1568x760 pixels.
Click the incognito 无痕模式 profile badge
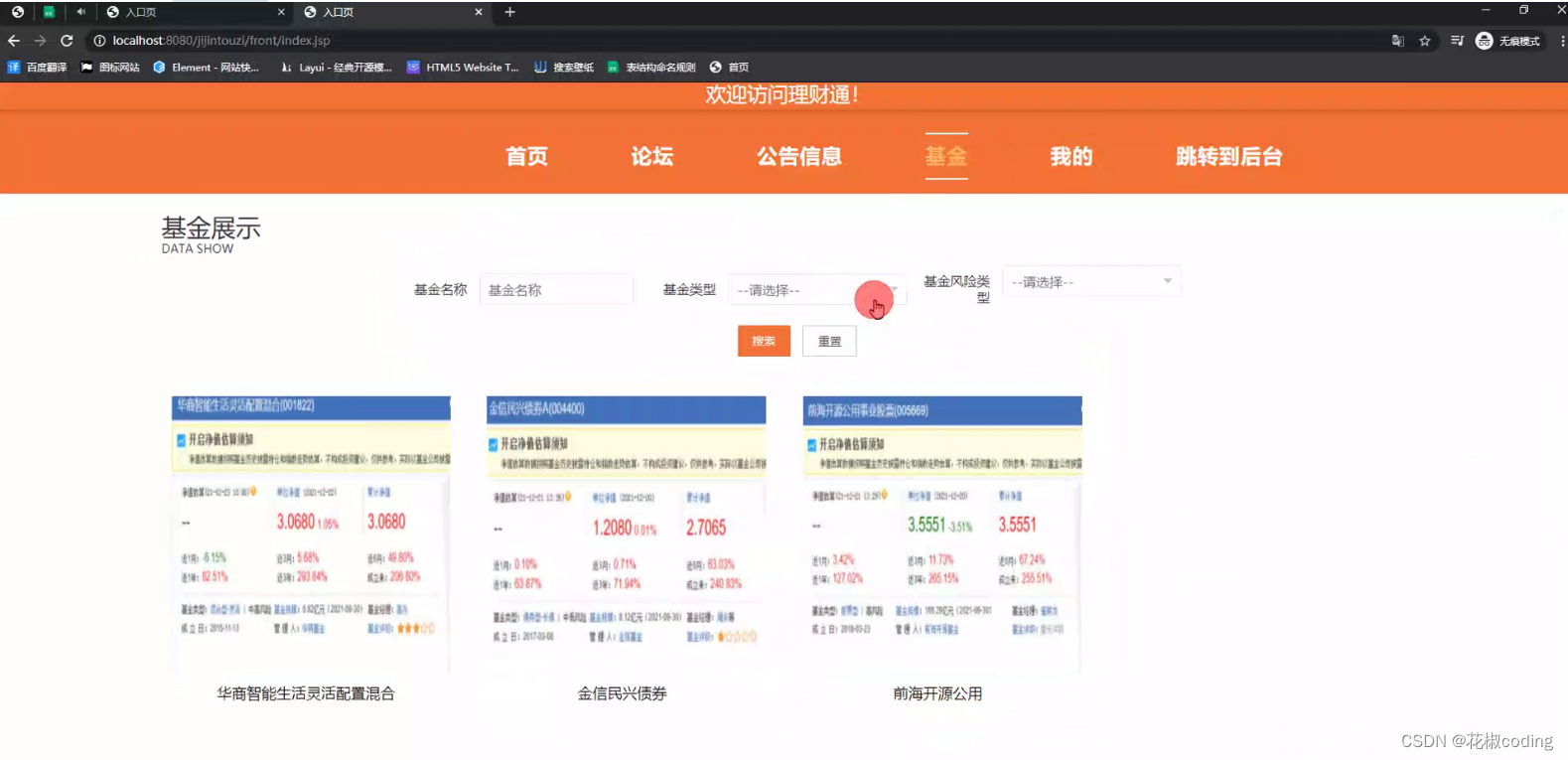[x=1507, y=41]
